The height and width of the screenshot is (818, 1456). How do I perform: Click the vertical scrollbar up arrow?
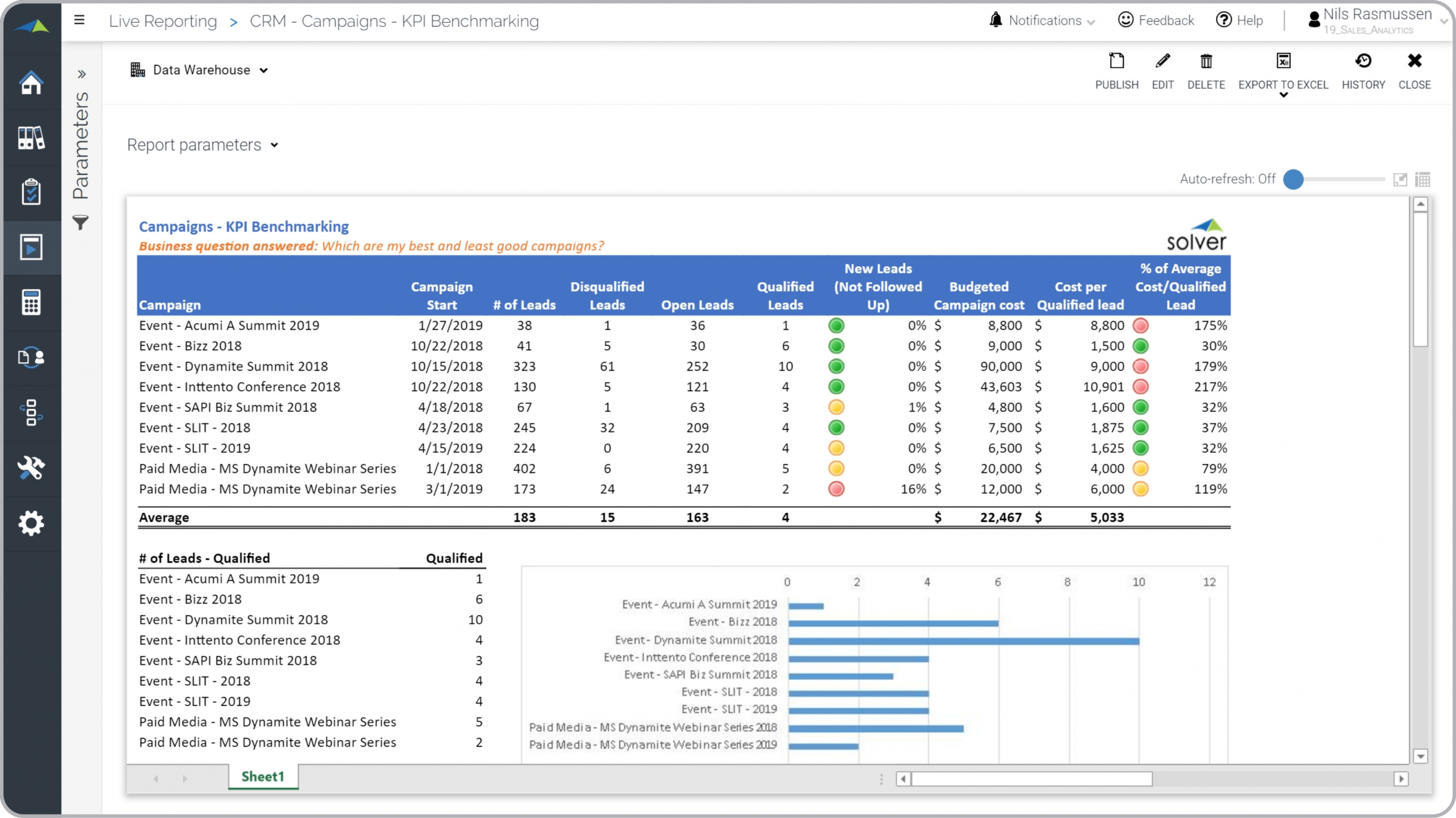pyautogui.click(x=1420, y=204)
